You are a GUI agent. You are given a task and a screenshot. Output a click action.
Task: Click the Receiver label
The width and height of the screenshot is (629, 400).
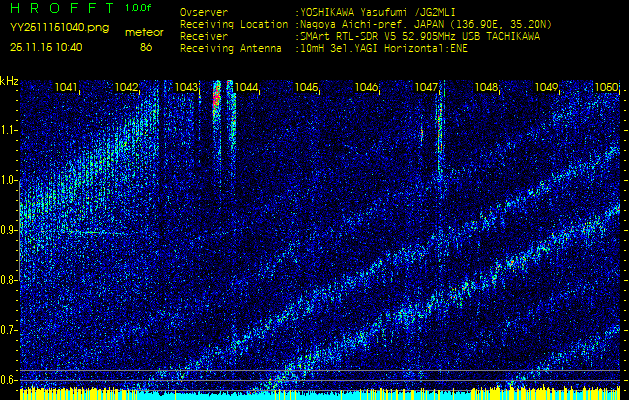click(x=204, y=37)
